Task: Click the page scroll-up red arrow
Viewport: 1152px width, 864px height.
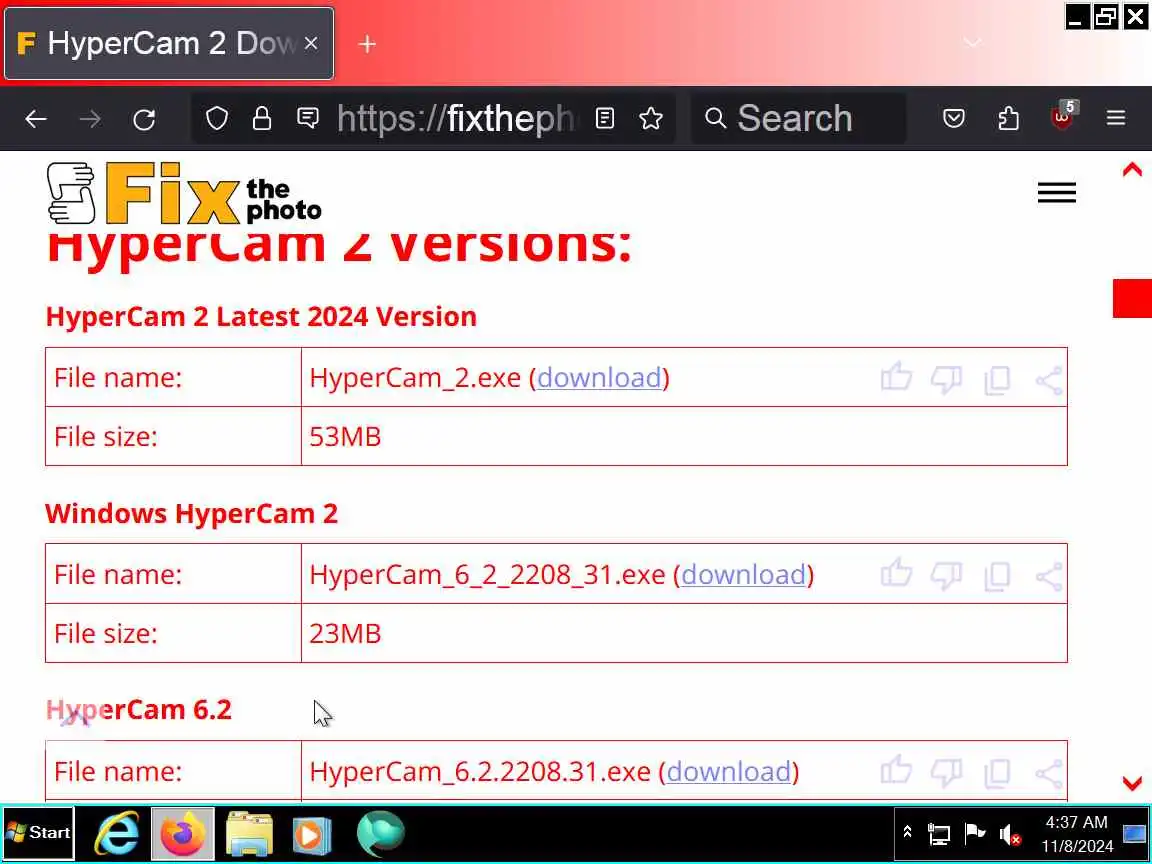Action: pyautogui.click(x=1132, y=170)
